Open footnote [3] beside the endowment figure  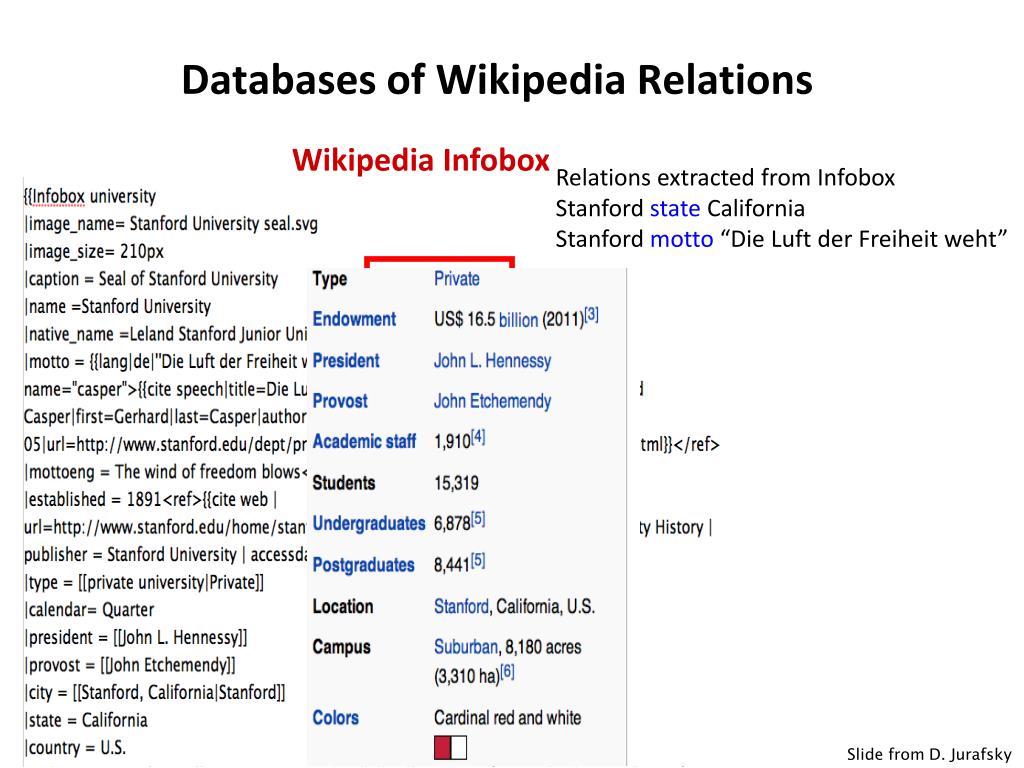coord(592,315)
